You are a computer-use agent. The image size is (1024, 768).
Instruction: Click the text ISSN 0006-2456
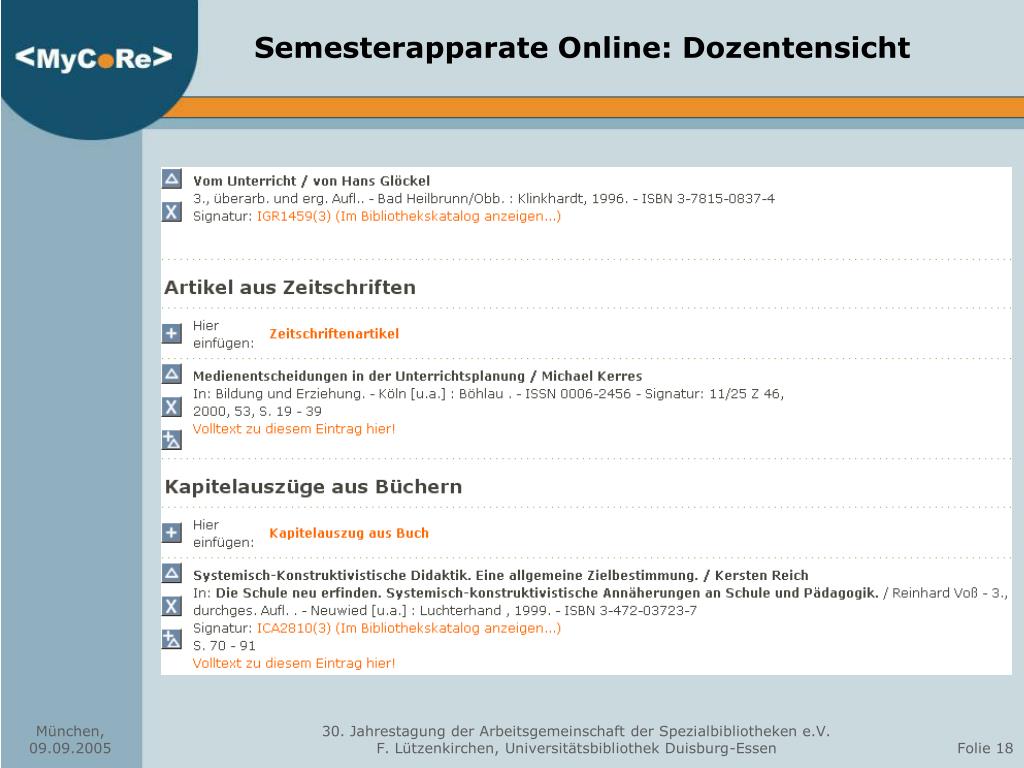(x=578, y=394)
